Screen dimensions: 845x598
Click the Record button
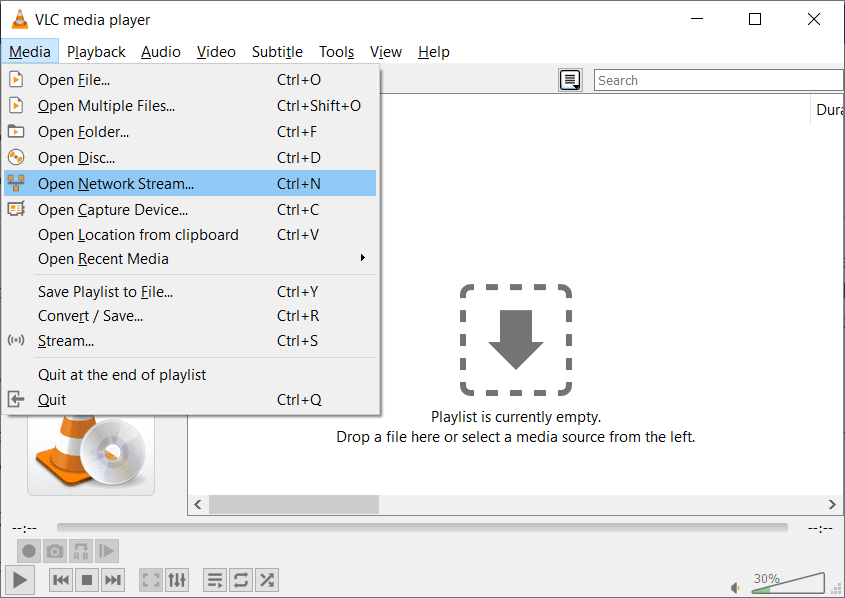[x=29, y=551]
